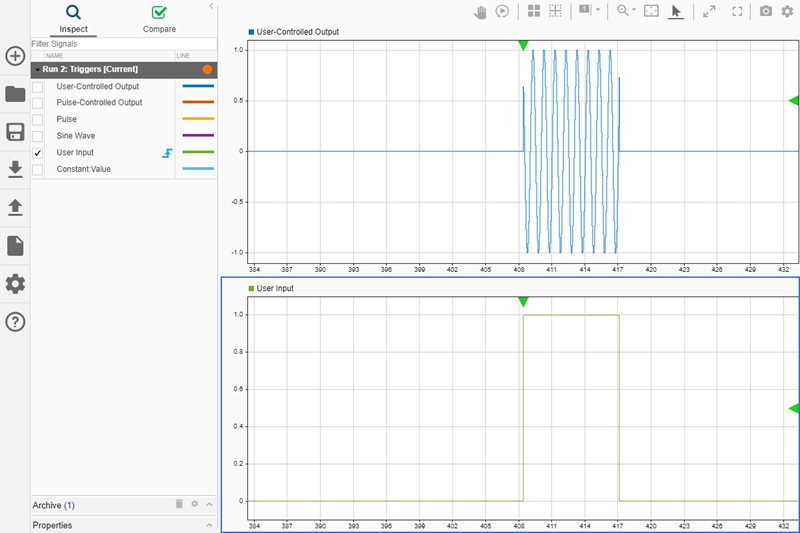Click the visualization type icon in toolbar
Image resolution: width=800 pixels, height=533 pixels.
(x=585, y=10)
